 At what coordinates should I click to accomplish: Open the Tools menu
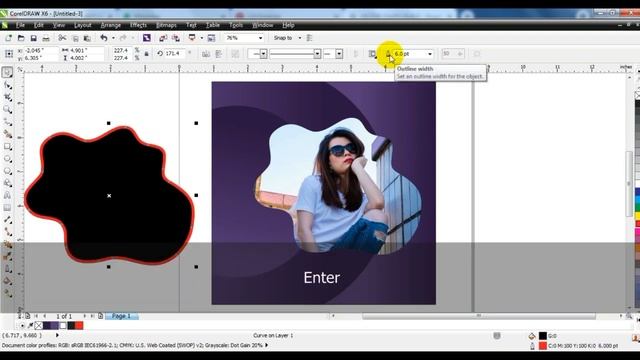tap(236, 25)
